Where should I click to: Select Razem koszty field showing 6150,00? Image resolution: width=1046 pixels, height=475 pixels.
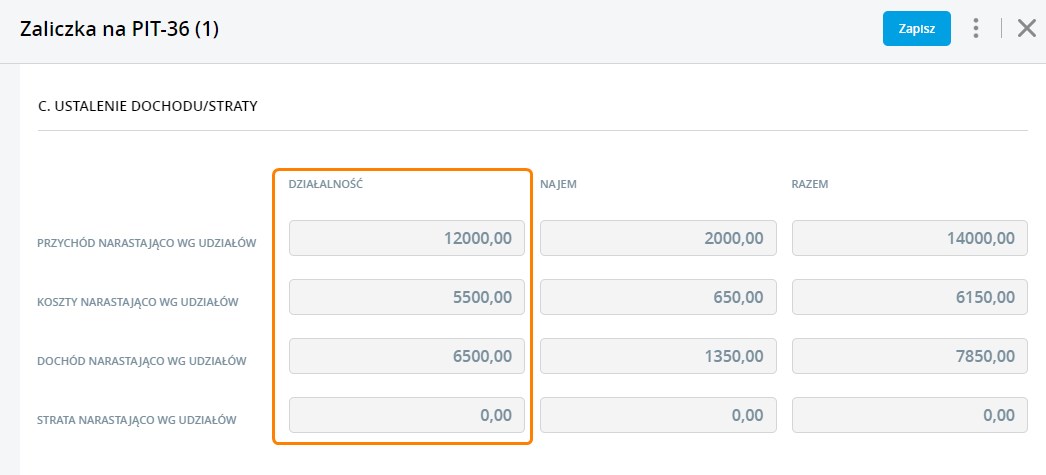[909, 297]
